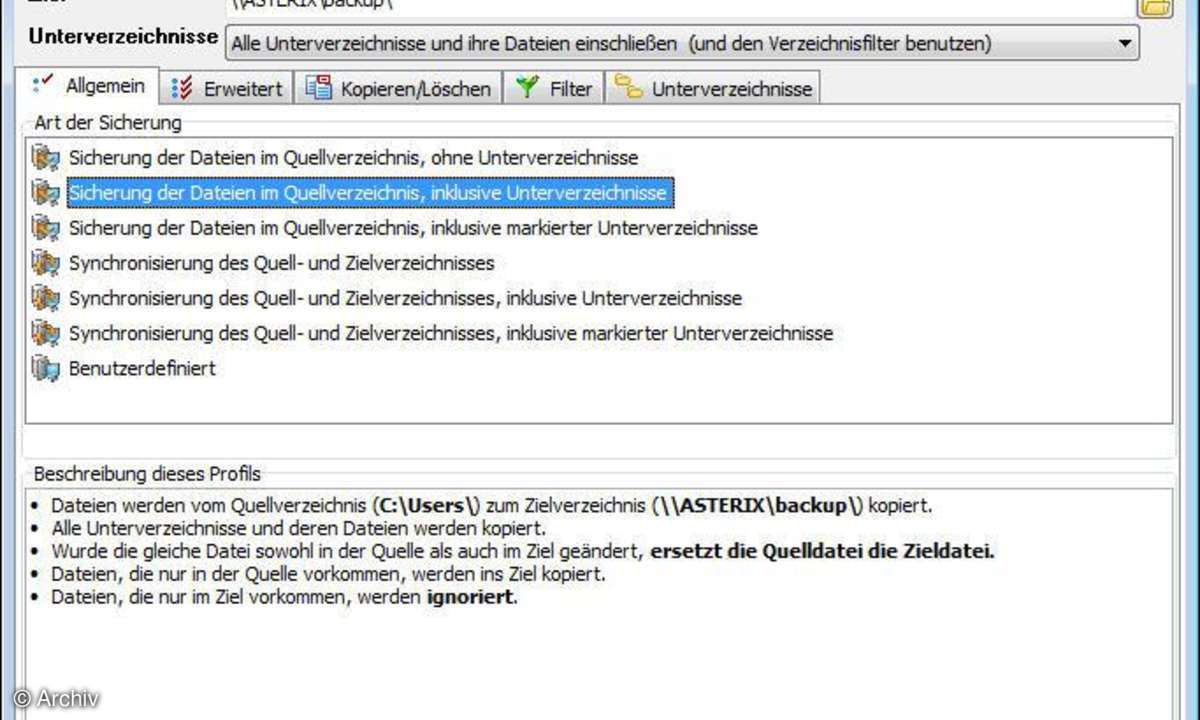Select 'Sicherung ... ohne Unterverzeichnisse' option
The image size is (1200, 720).
pyautogui.click(x=353, y=157)
